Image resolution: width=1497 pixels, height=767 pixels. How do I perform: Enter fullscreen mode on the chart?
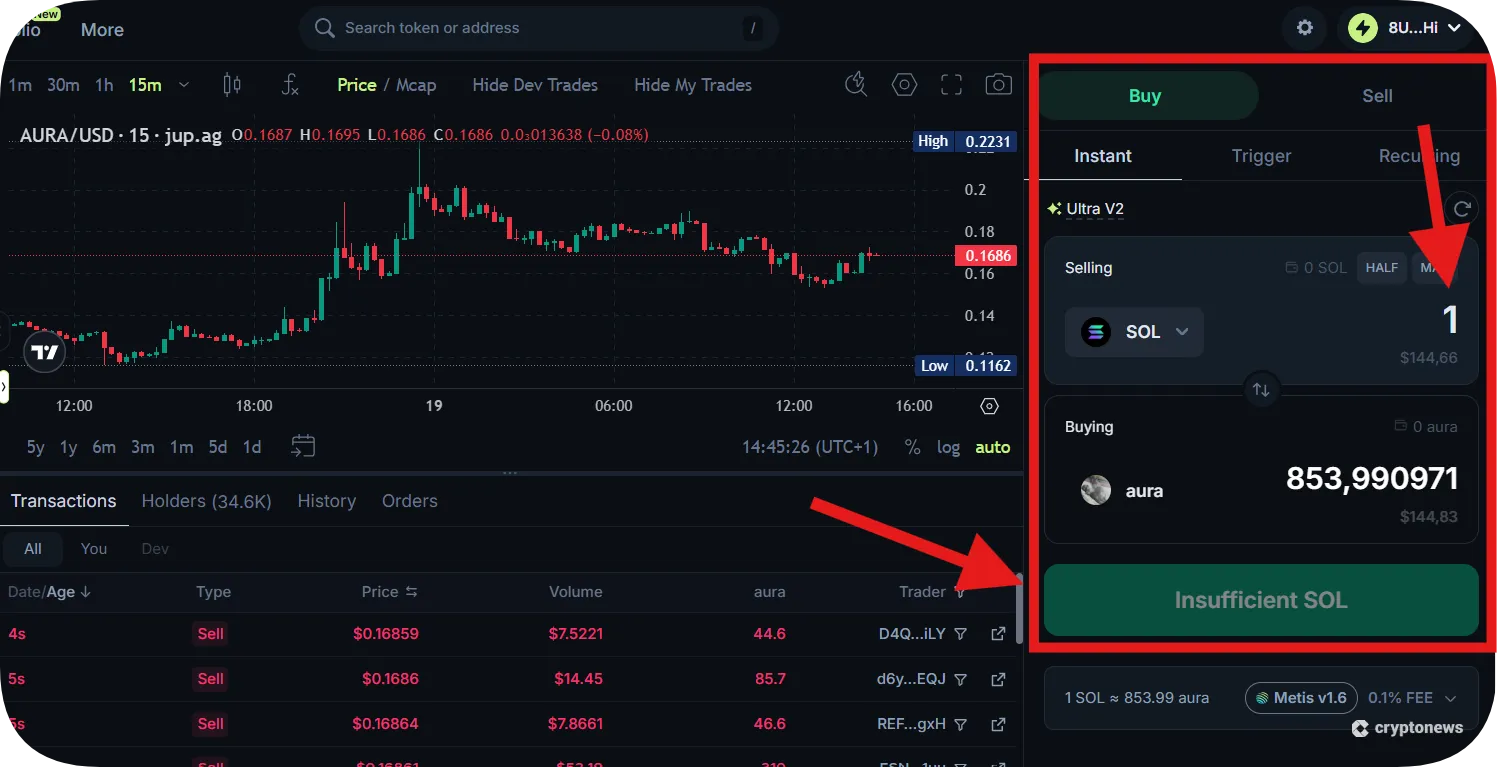[x=951, y=85]
